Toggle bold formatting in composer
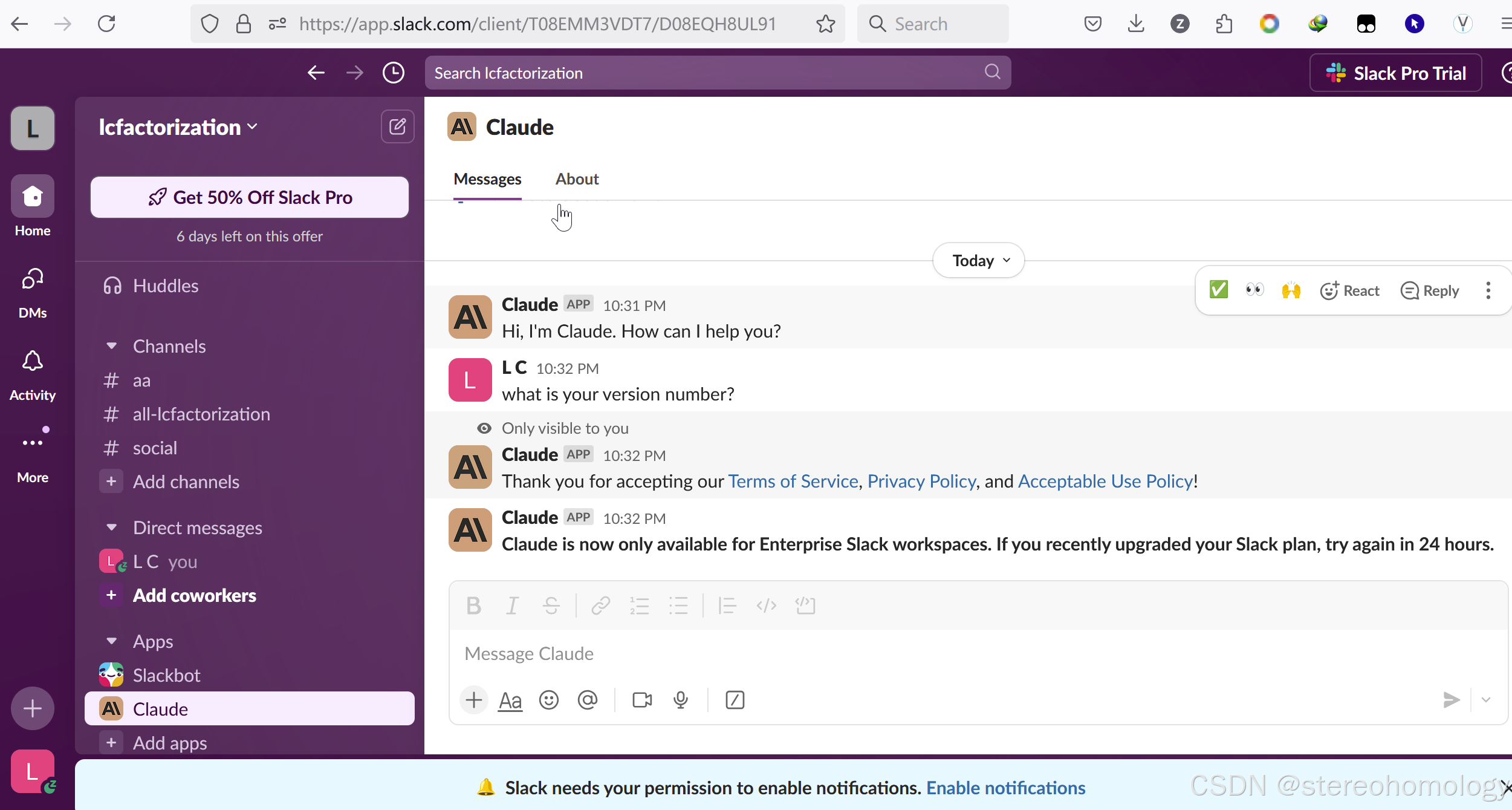 [473, 605]
